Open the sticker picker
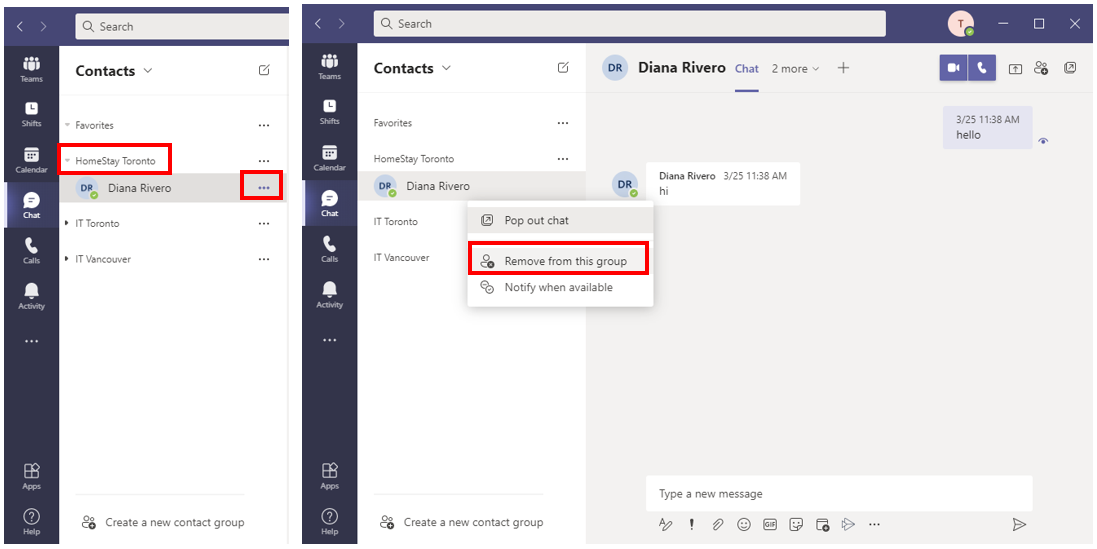 795,524
